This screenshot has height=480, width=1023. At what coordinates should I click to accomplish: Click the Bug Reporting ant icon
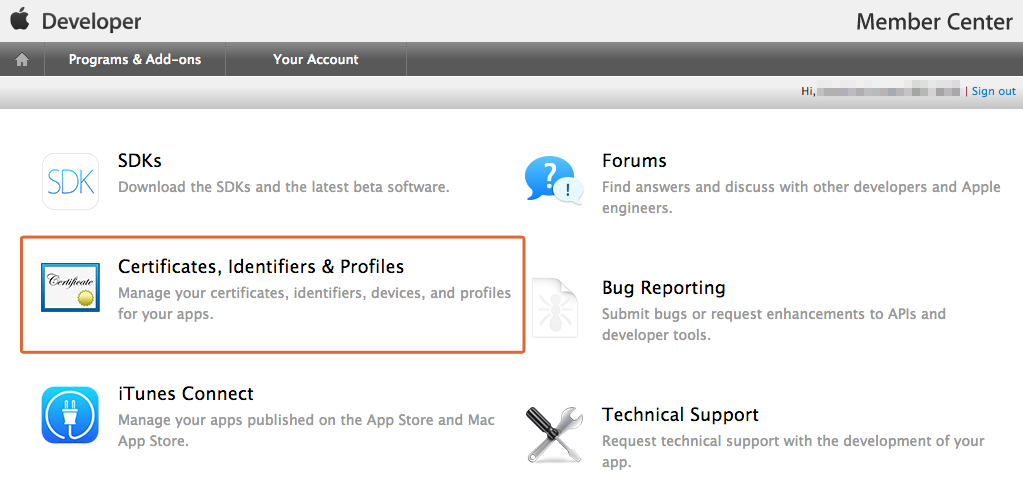coord(555,308)
